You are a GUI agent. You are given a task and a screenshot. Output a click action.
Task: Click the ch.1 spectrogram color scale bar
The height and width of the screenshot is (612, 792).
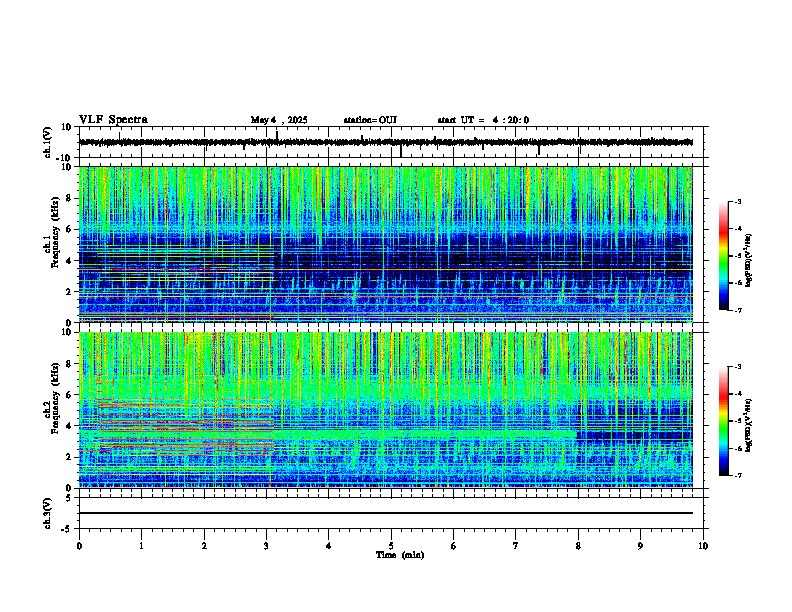coord(724,256)
